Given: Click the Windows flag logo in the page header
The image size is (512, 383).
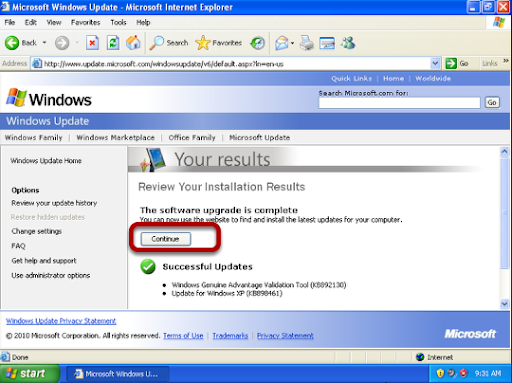Looking at the screenshot, I should pos(16,97).
